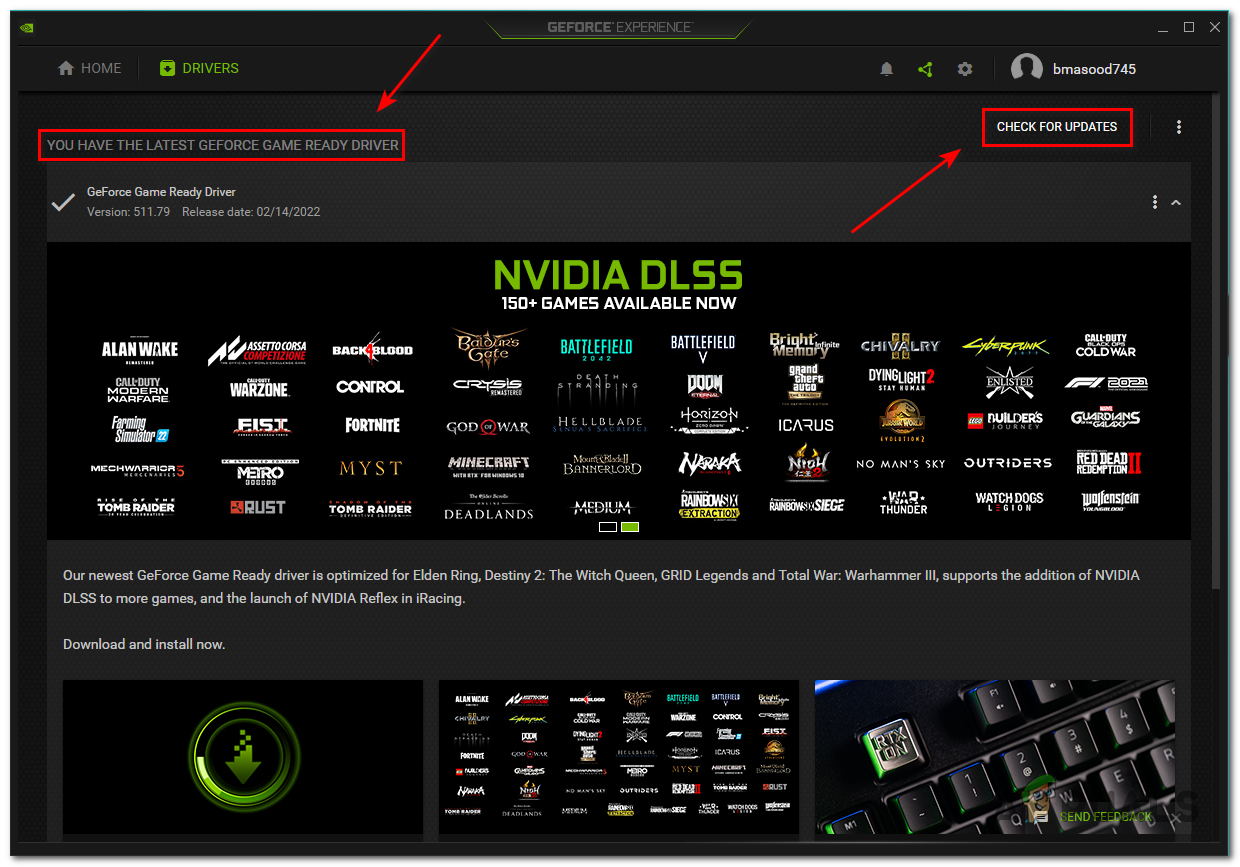Click the bmasood745 account name
The width and height of the screenshot is (1240, 867).
tap(1094, 69)
